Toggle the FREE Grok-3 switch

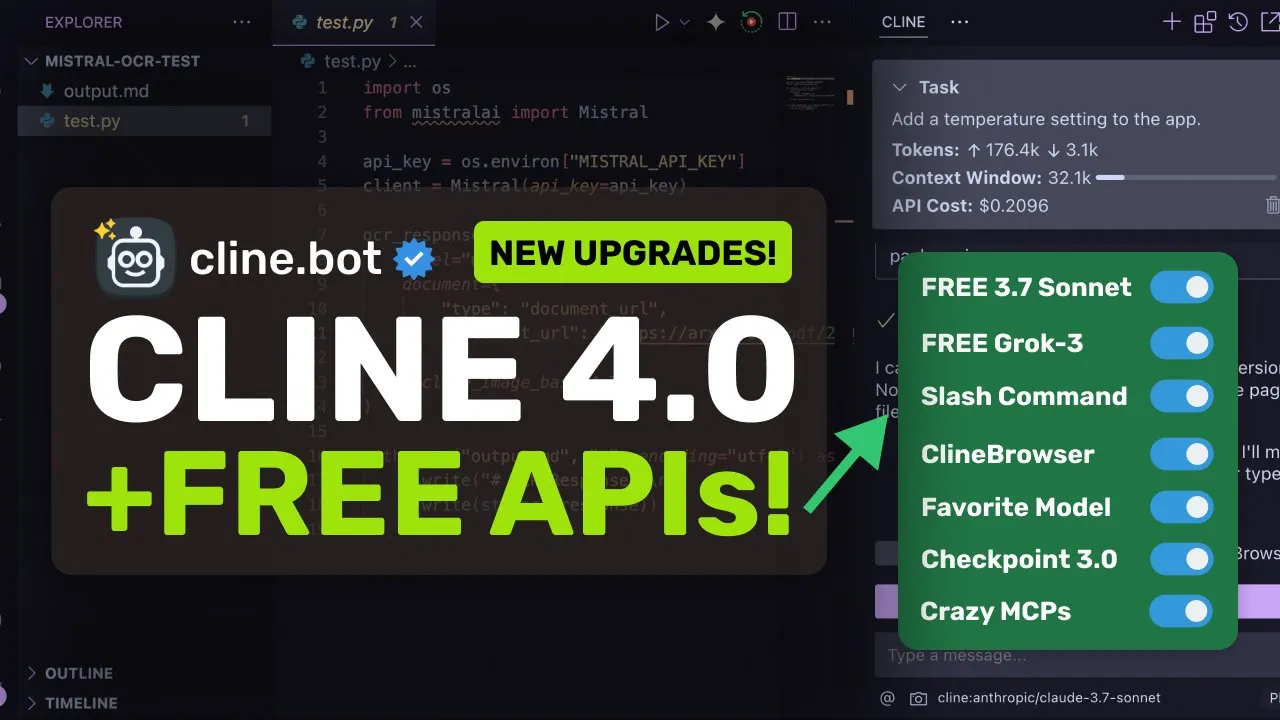[1182, 343]
